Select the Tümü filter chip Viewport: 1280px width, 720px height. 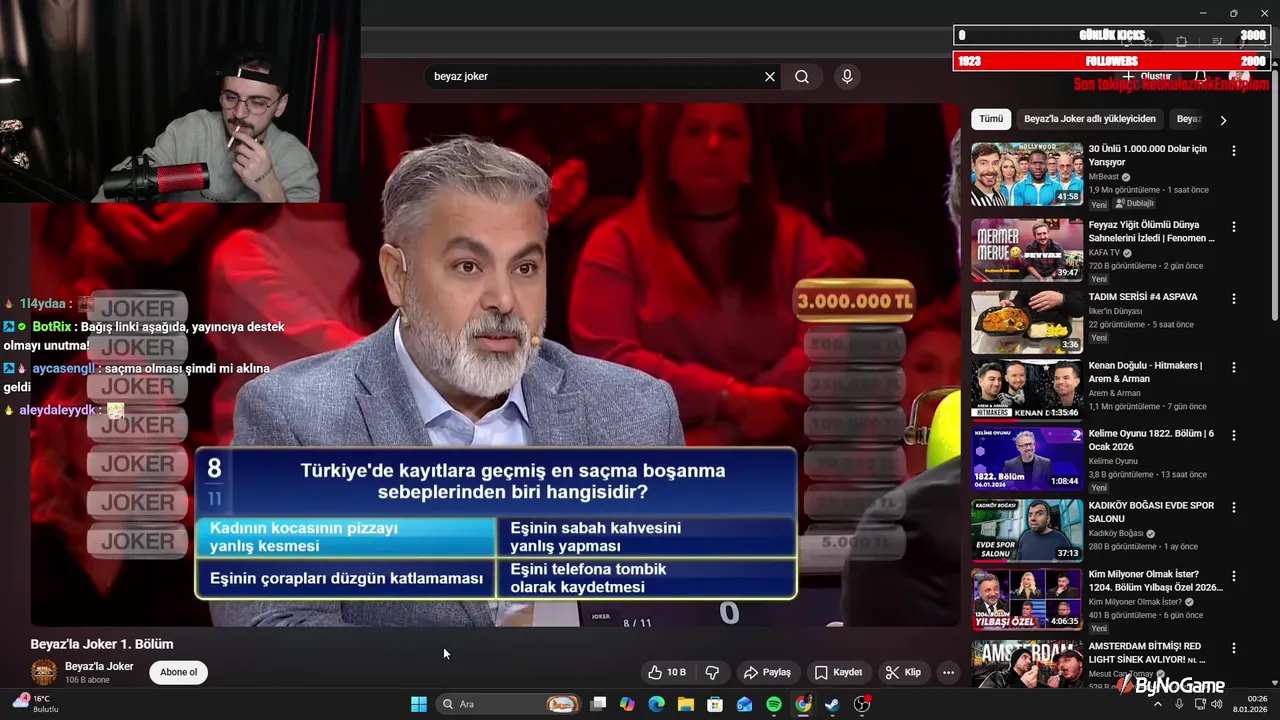pos(991,119)
